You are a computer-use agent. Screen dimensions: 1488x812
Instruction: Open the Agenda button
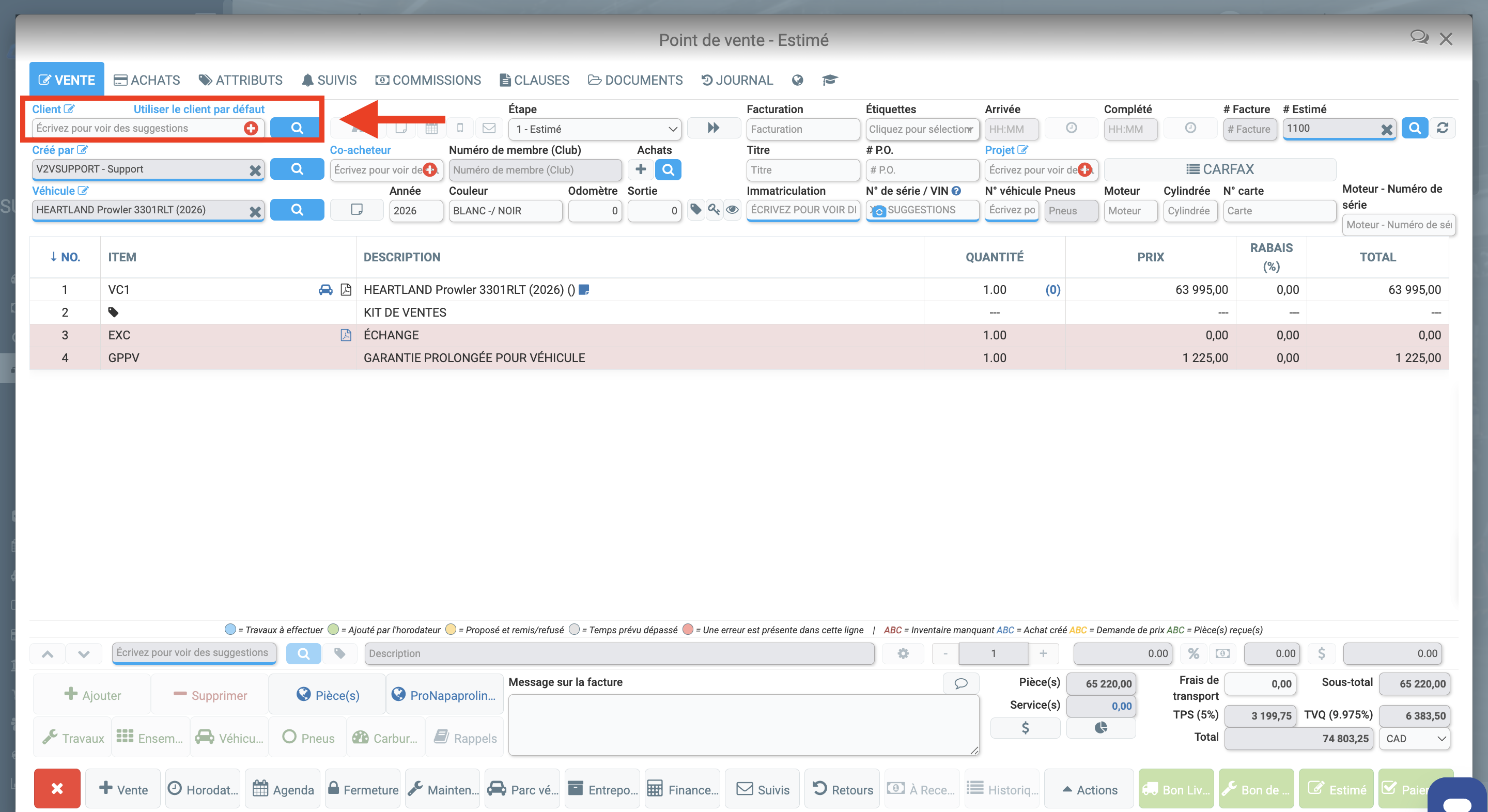(x=283, y=789)
